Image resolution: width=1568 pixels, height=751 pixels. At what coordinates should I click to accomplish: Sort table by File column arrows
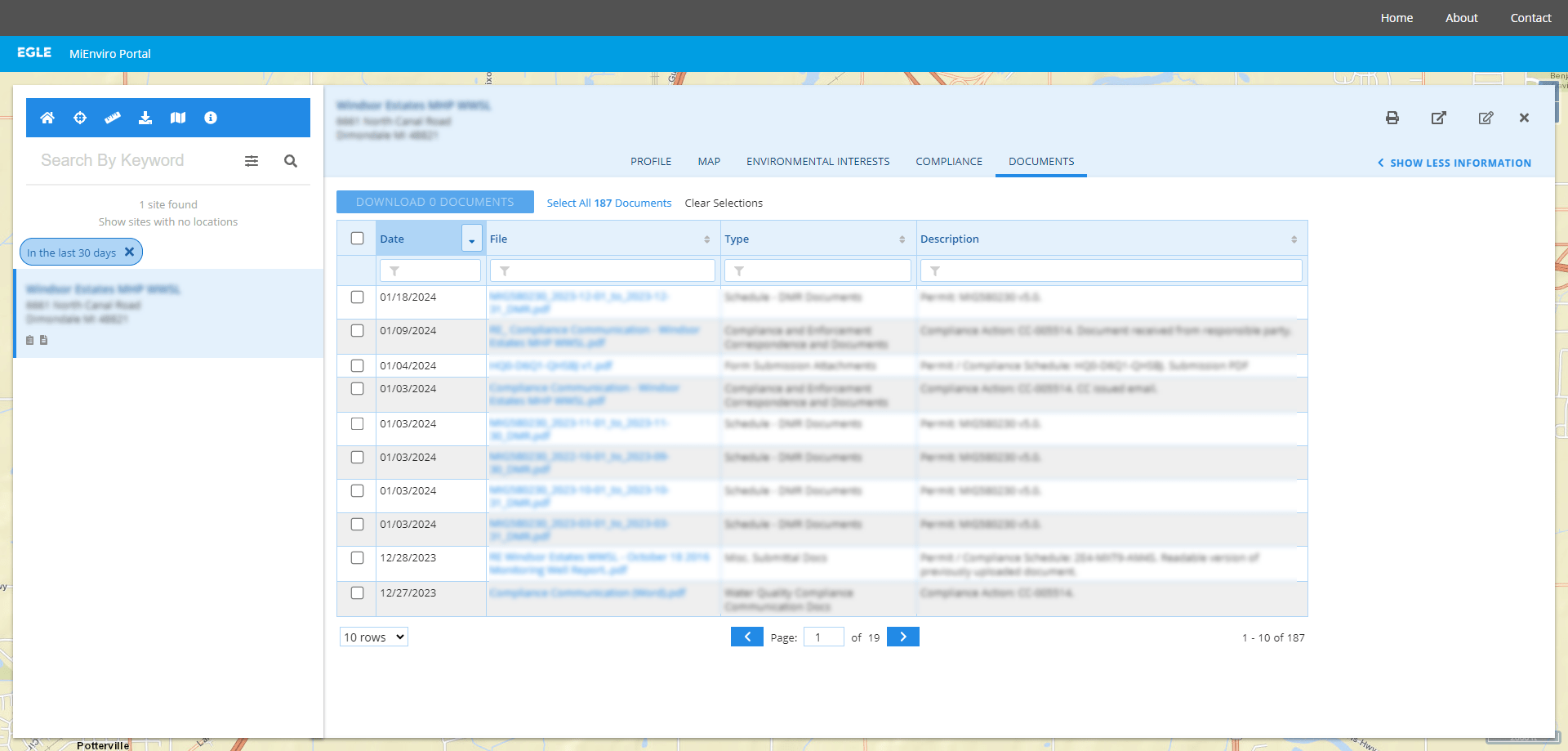pyautogui.click(x=707, y=239)
